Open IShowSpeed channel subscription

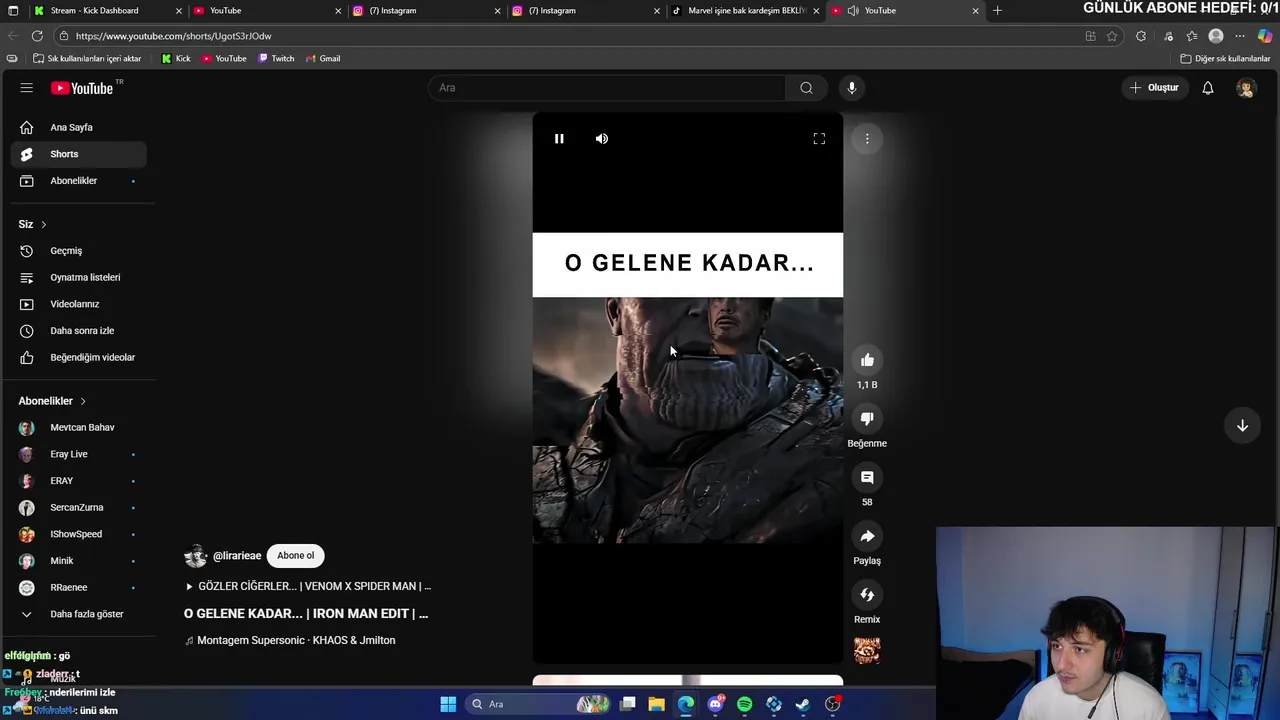(79, 534)
